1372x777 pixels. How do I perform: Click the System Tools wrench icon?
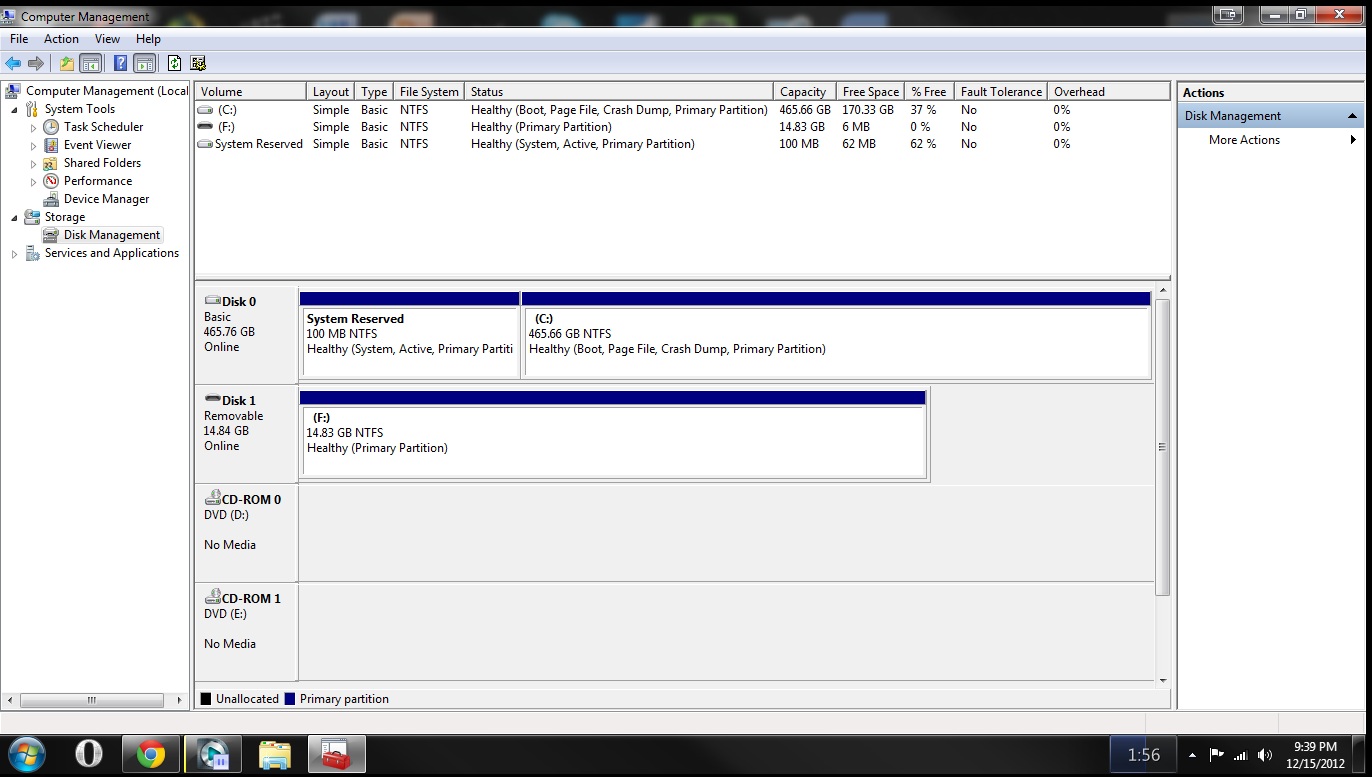coord(32,109)
